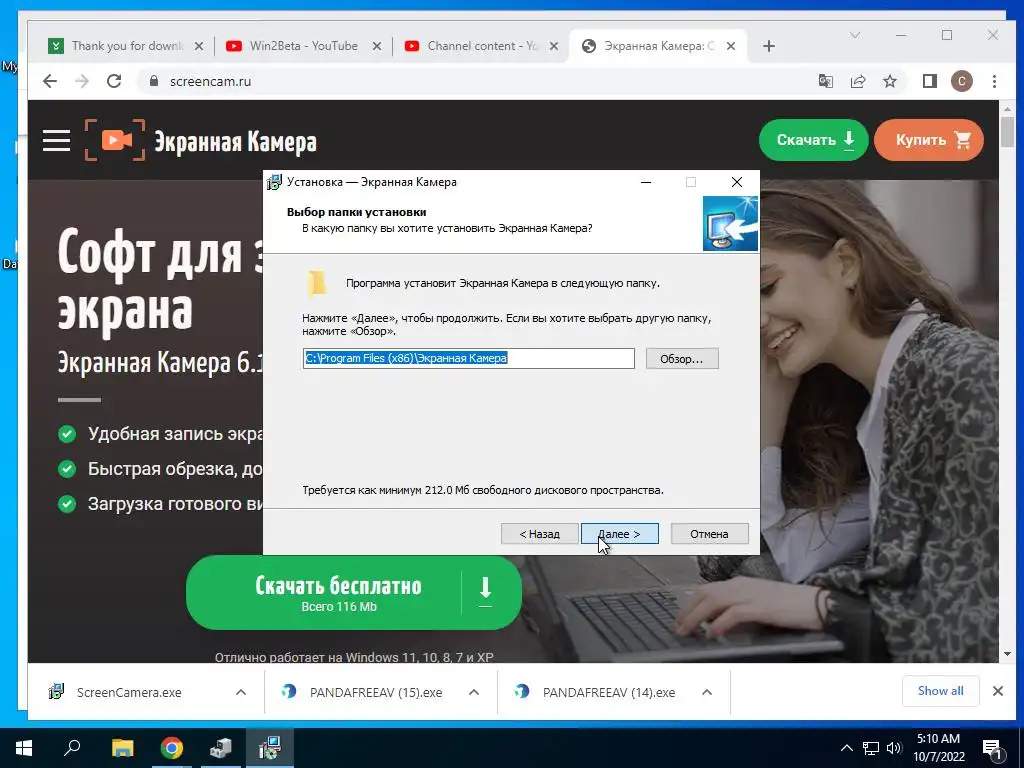Toggle Chrome side panel icon

coord(929,81)
